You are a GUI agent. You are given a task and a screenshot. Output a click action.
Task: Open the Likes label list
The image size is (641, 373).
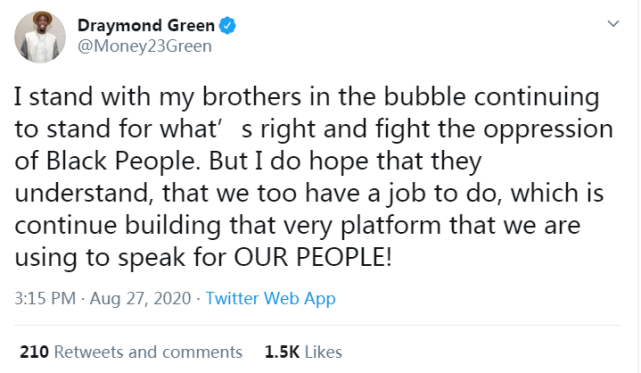click(323, 352)
